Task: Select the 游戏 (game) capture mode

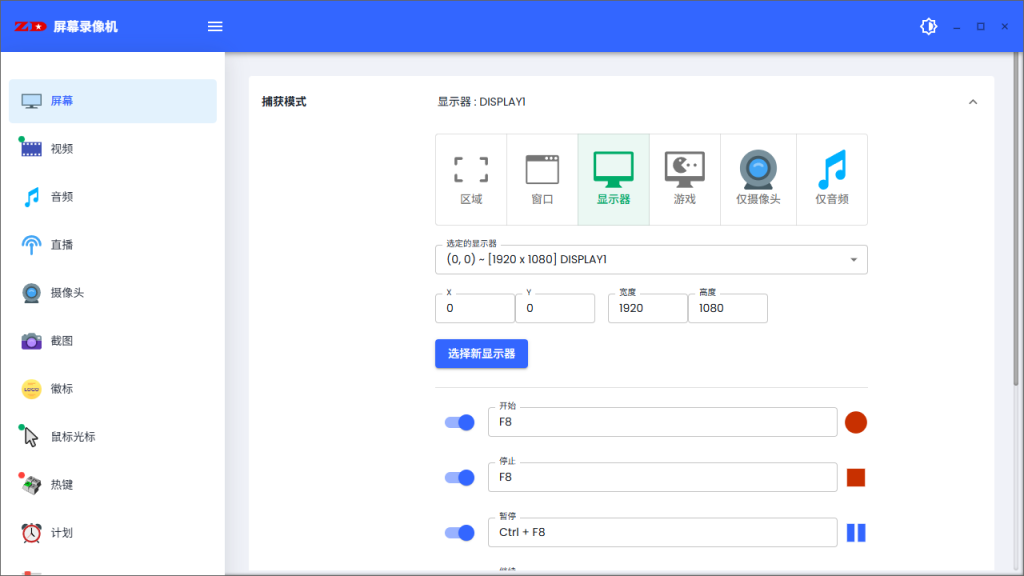Action: click(685, 178)
